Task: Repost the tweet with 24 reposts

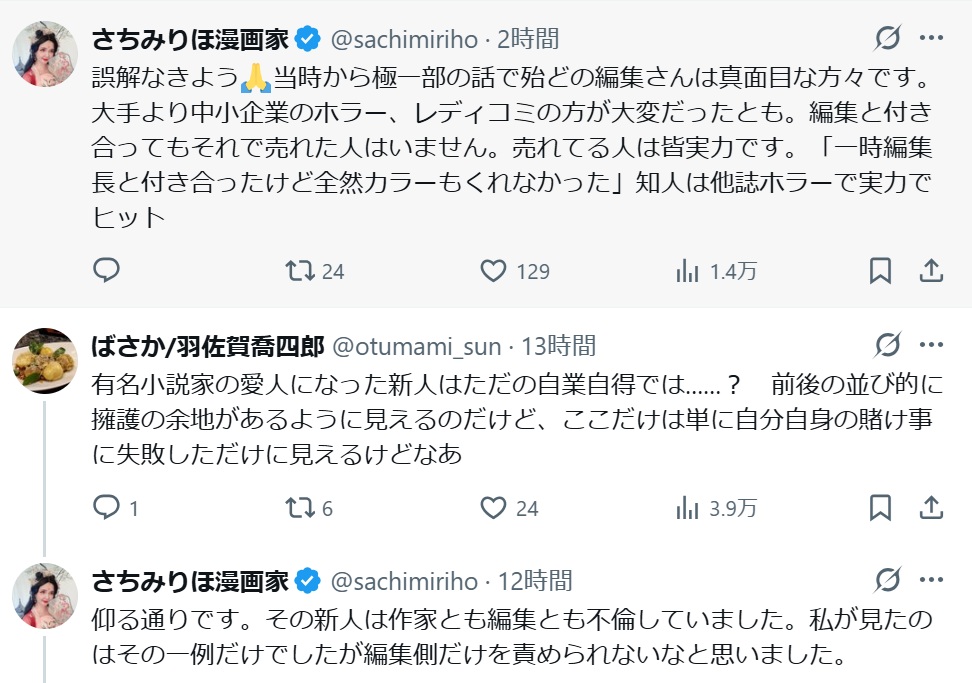Action: 299,270
